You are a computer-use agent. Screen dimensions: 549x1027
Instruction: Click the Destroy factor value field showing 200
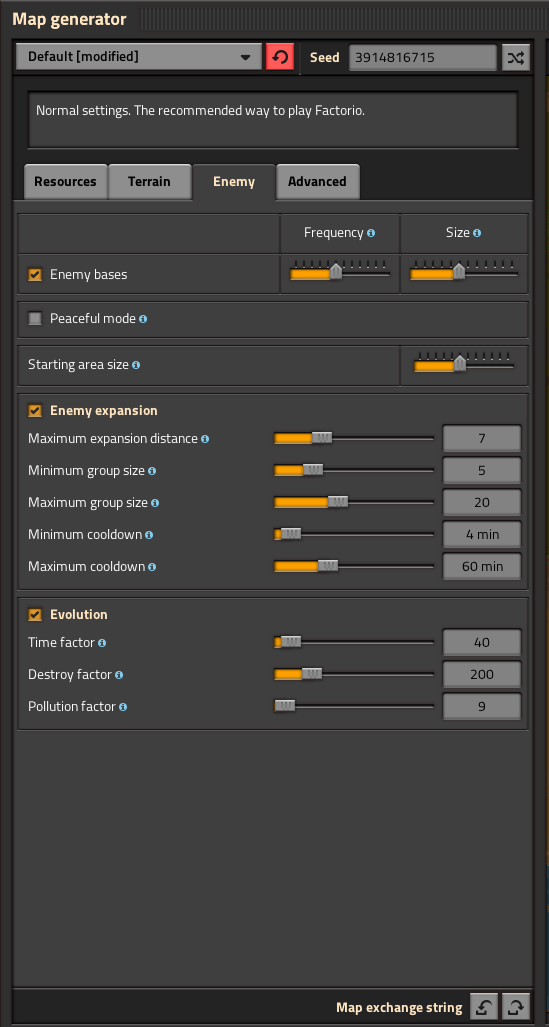pos(482,675)
